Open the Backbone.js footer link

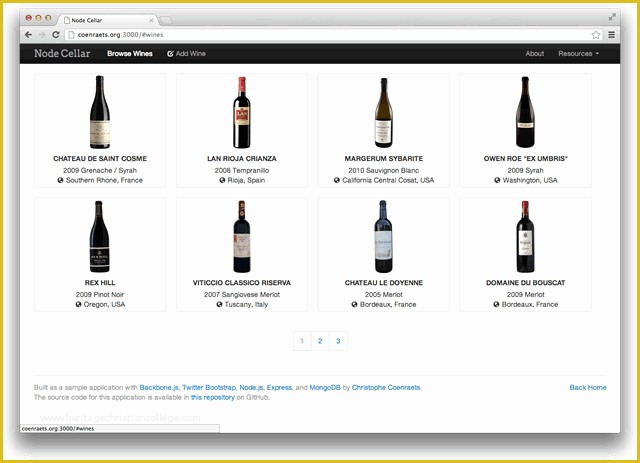point(159,387)
